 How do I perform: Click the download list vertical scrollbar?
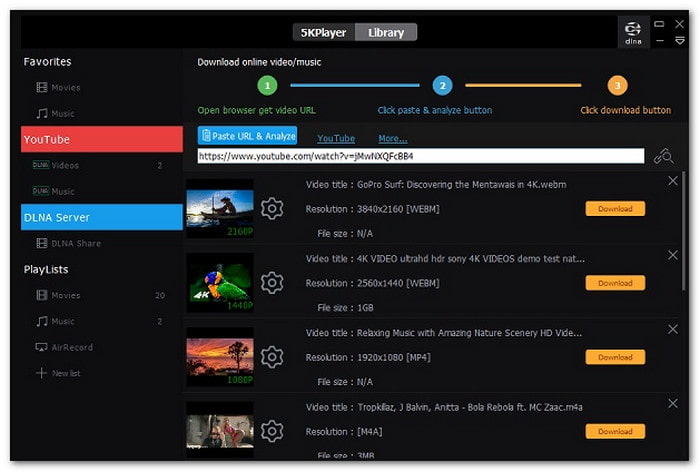point(683,231)
